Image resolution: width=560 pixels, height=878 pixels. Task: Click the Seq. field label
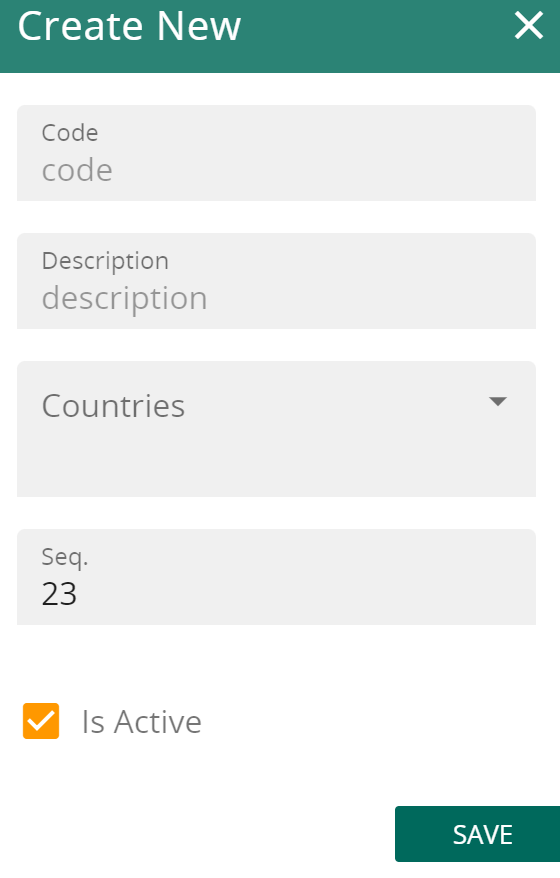(65, 558)
